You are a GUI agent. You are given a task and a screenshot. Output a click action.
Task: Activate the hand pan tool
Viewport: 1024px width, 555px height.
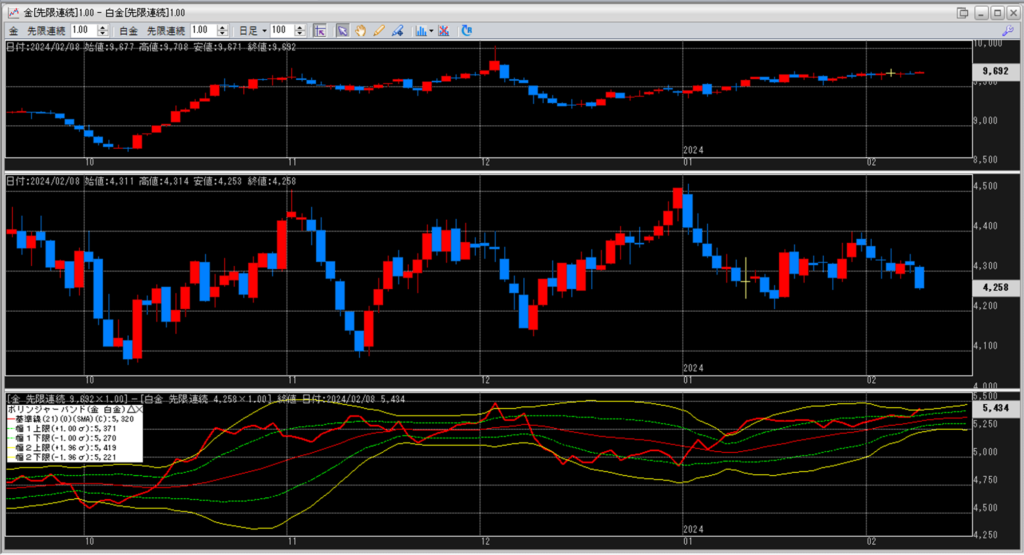point(361,30)
